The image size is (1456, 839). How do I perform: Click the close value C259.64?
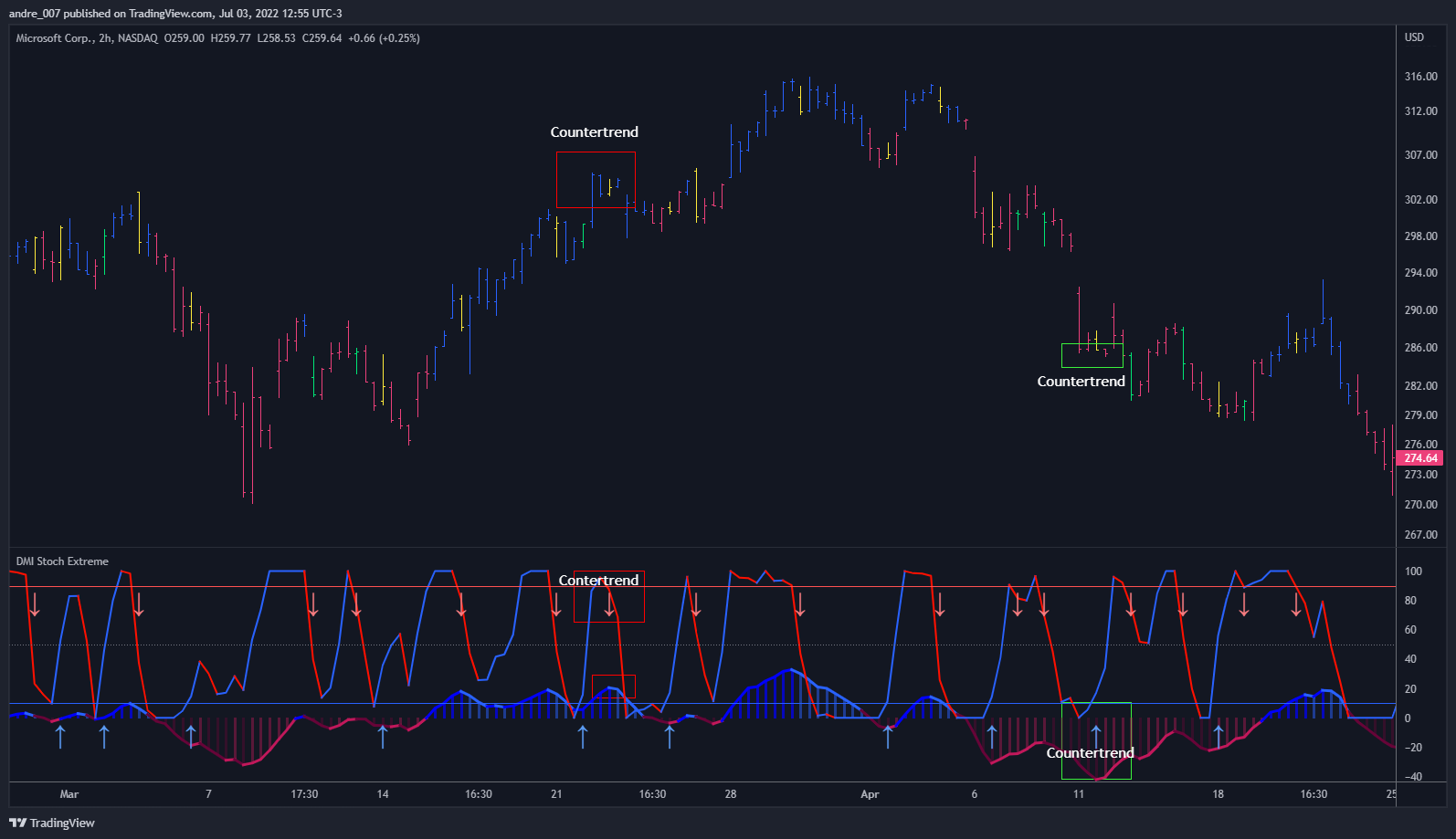coord(322,38)
